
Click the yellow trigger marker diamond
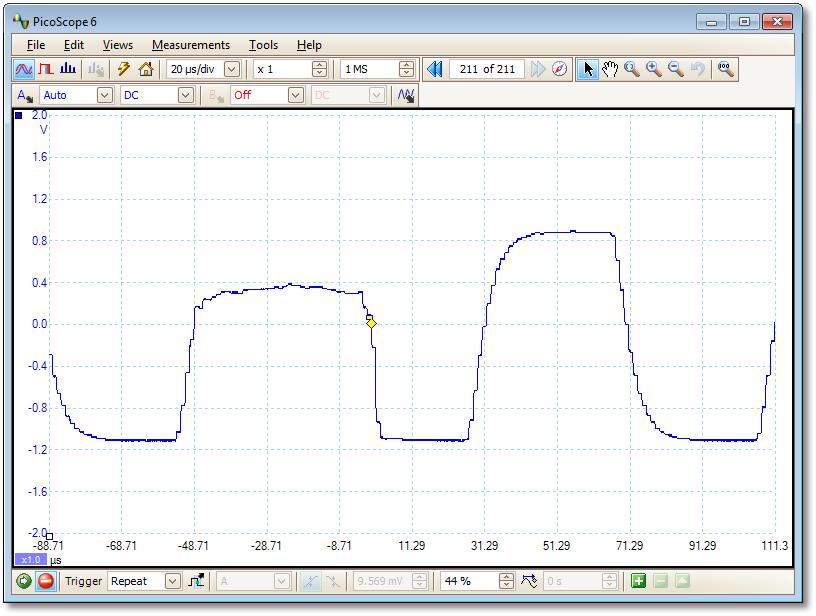point(371,324)
